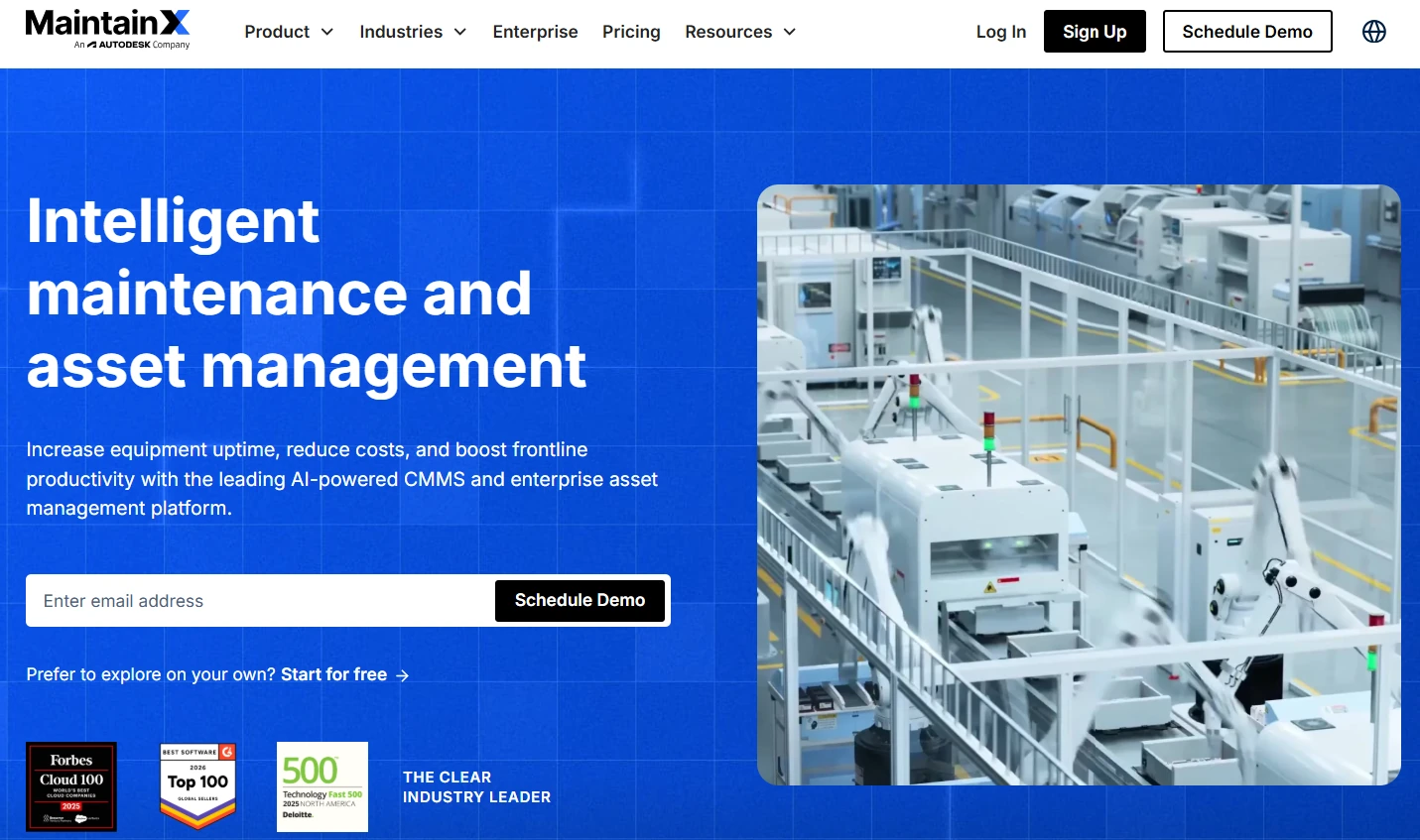Click the 'THE CLEAR INDUSTRY LEADER' text
1420x840 pixels.
coord(476,787)
